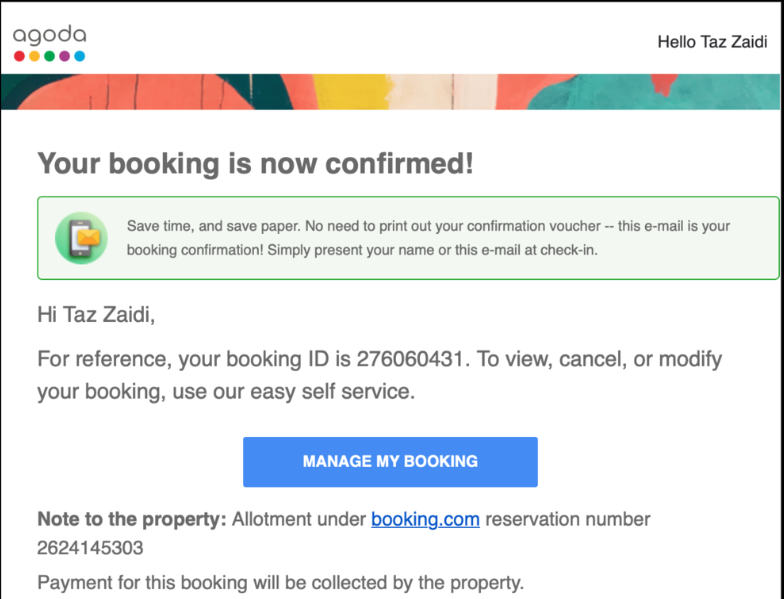Click the yellow section of the banner
The image size is (784, 599).
point(350,92)
